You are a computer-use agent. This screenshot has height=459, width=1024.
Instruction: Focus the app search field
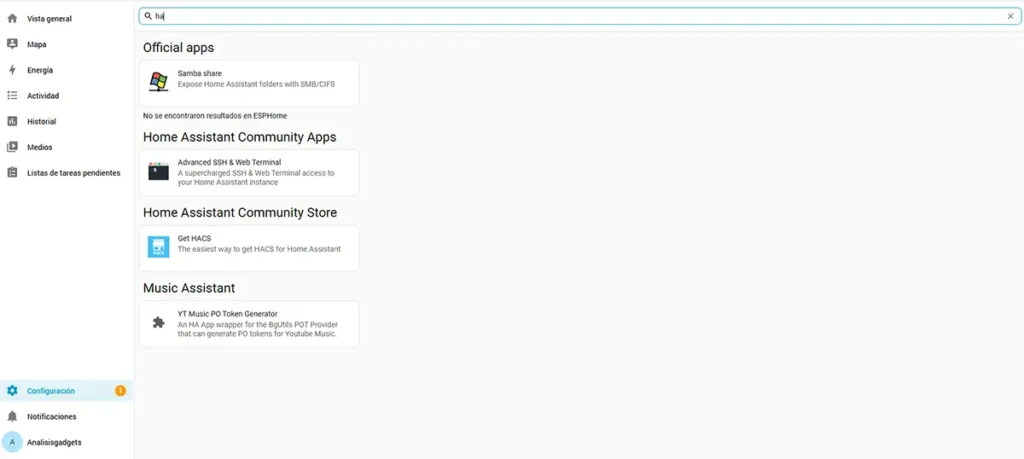pos(579,16)
